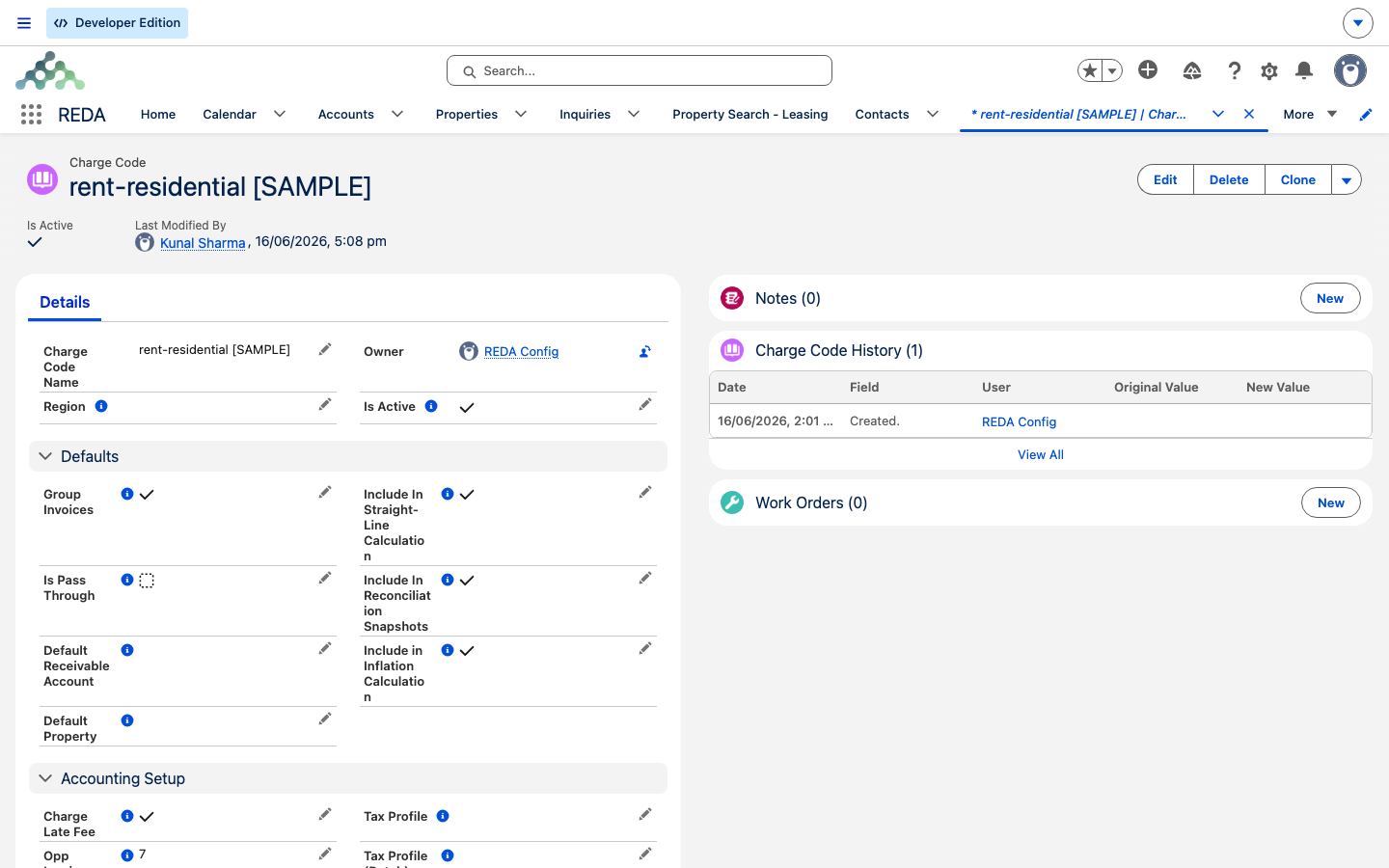Open the Notifications bell
The image size is (1389, 868).
click(1304, 70)
